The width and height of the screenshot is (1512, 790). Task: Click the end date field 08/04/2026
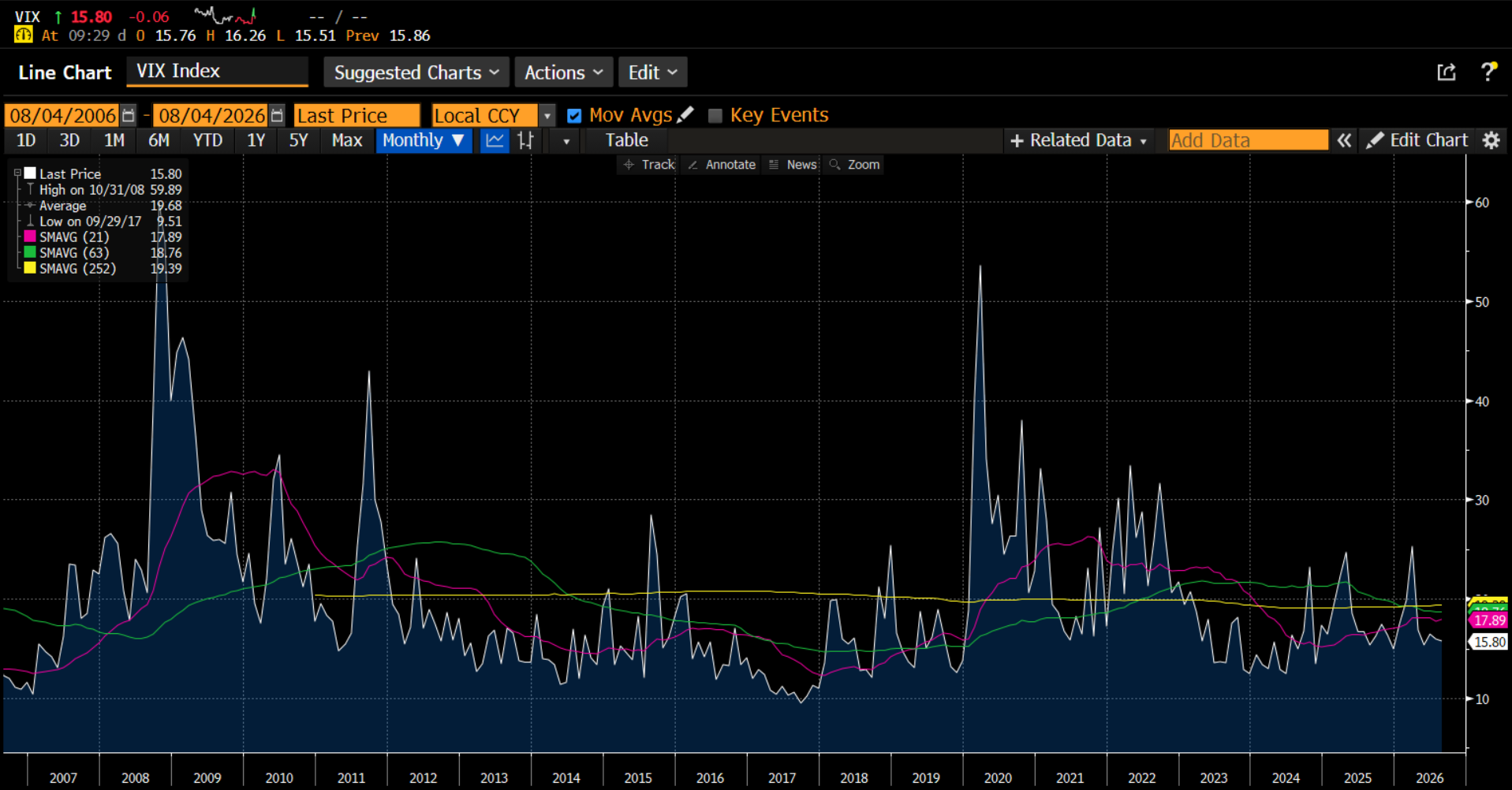(x=211, y=116)
